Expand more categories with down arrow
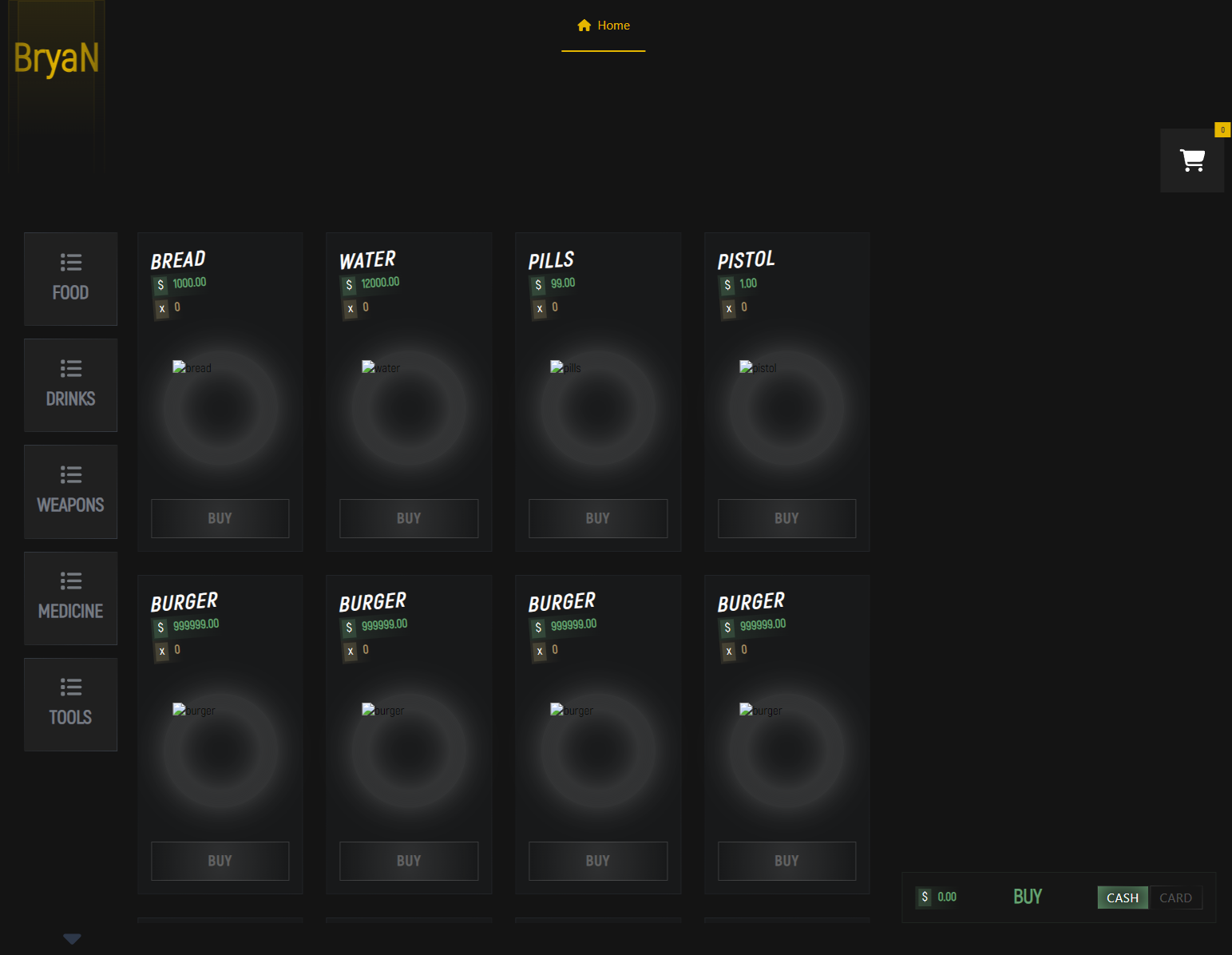1232x955 pixels. pos(72,939)
